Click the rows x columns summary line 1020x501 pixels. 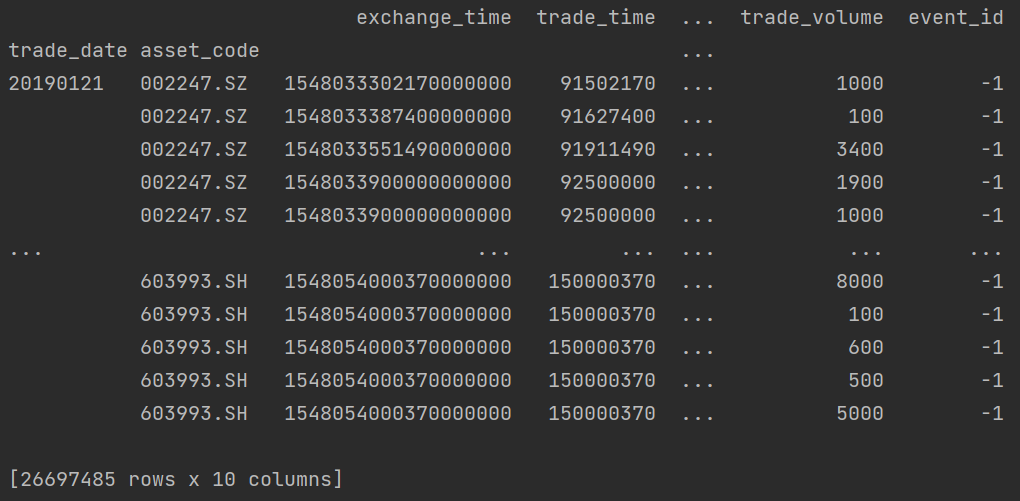(x=175, y=480)
